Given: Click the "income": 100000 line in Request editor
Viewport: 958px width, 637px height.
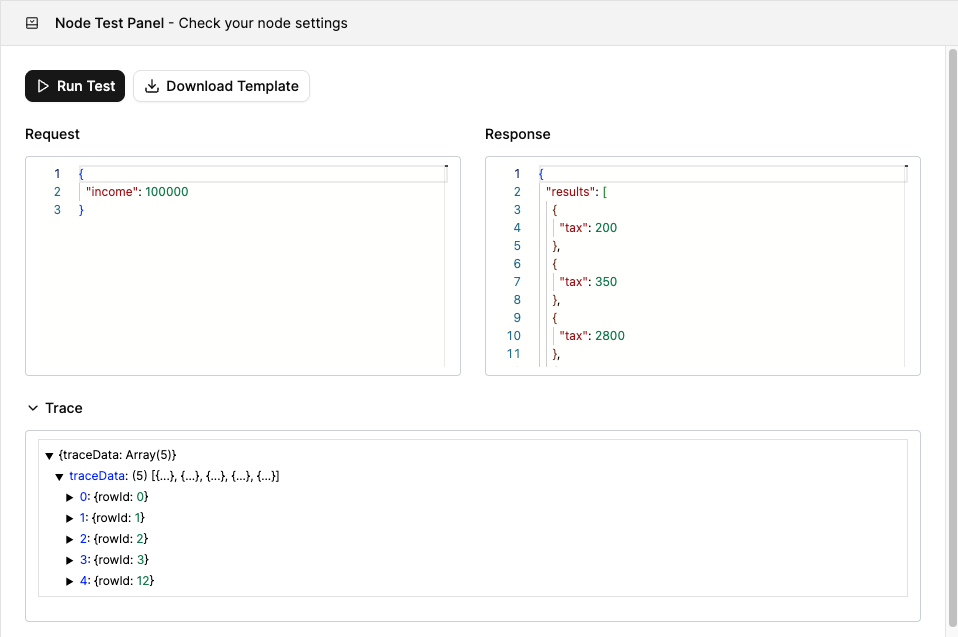Looking at the screenshot, I should pos(137,192).
